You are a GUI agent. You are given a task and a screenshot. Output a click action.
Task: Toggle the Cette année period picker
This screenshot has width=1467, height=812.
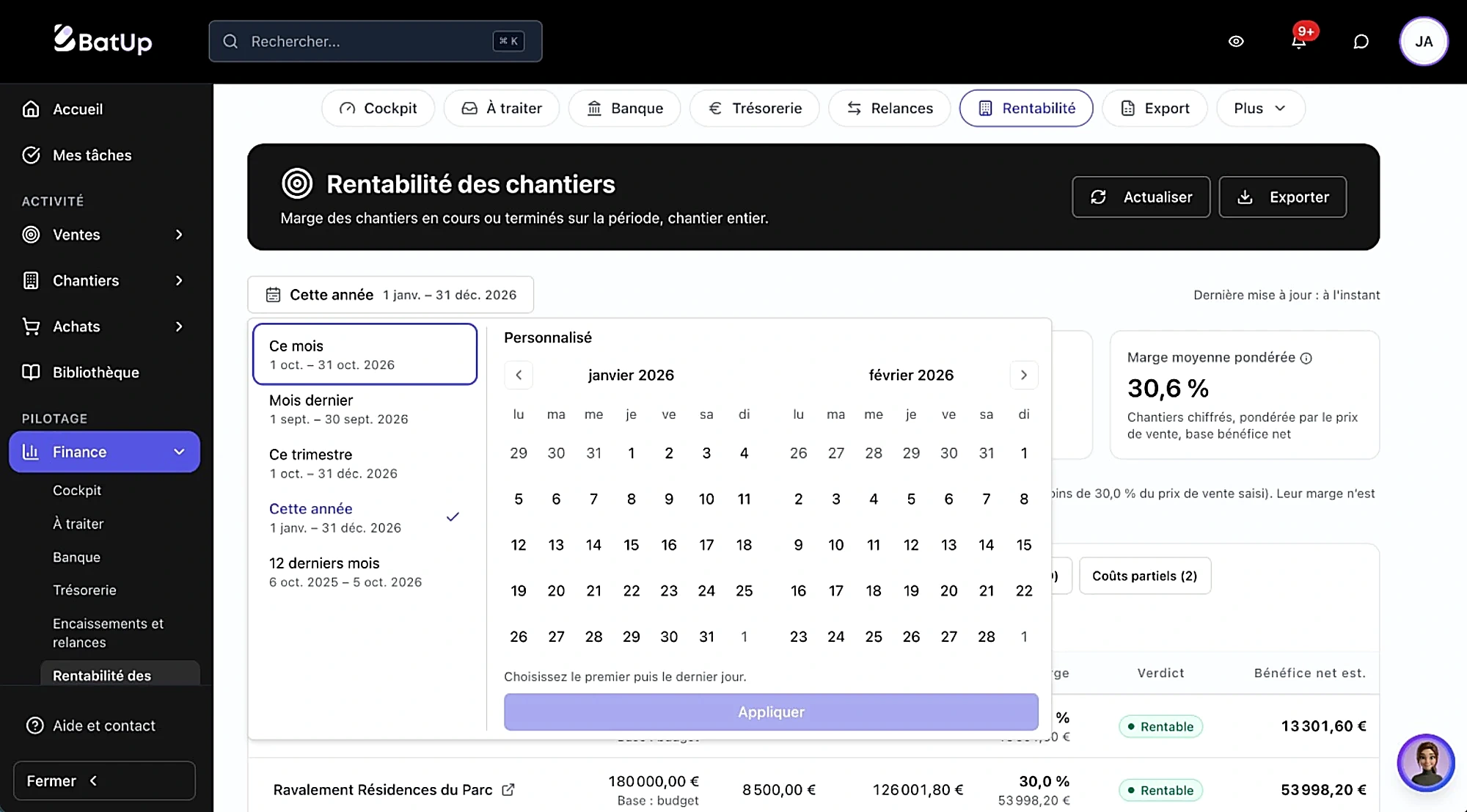tap(390, 295)
